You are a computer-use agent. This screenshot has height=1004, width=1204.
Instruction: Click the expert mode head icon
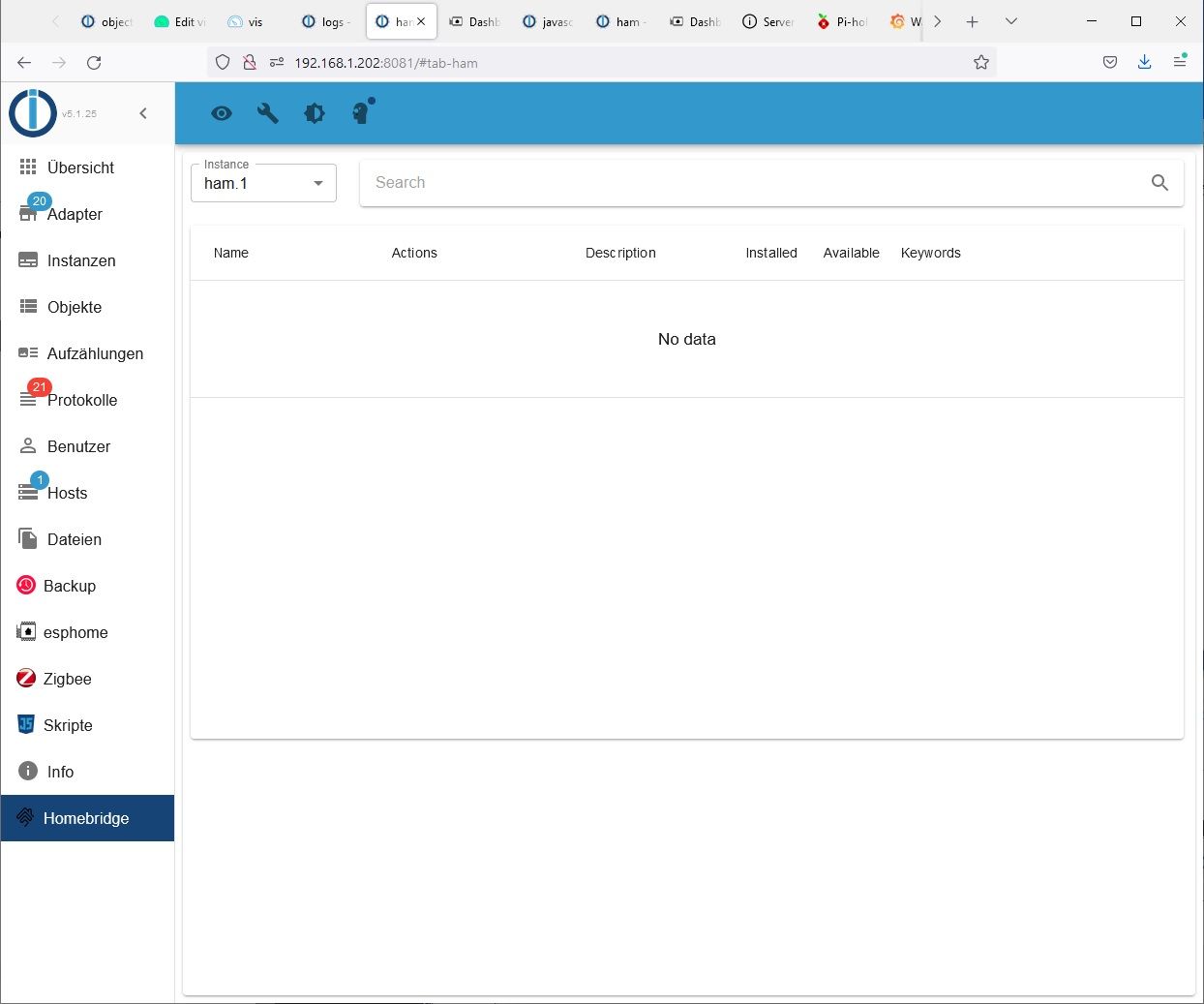[362, 112]
